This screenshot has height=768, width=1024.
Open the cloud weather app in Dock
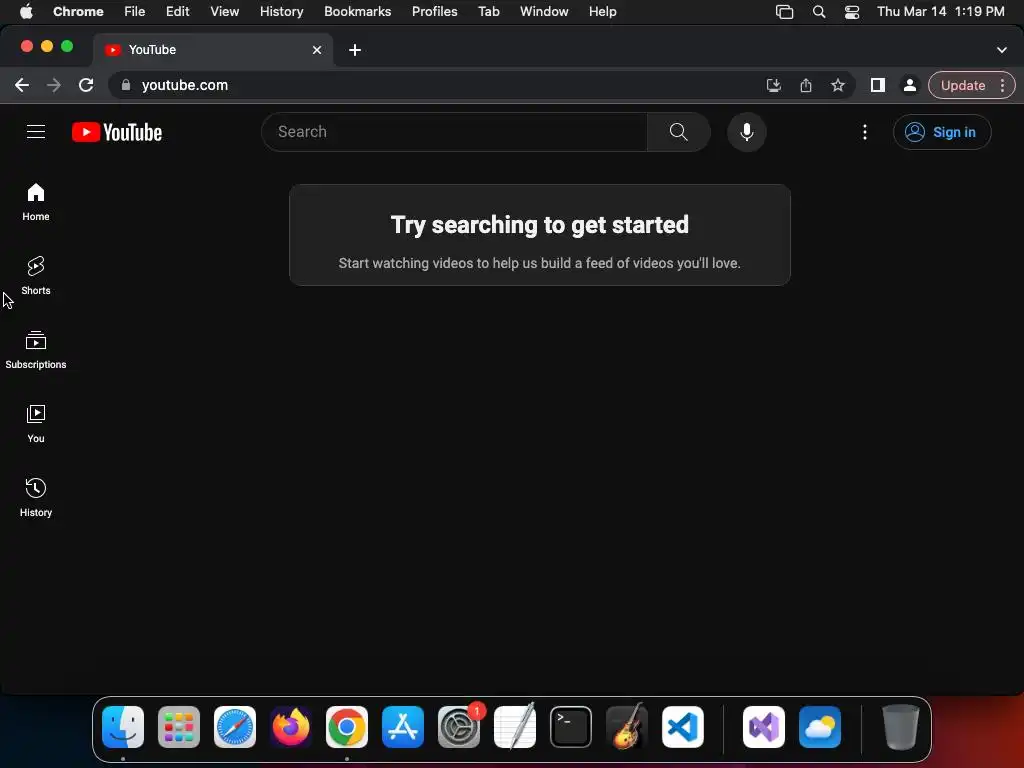(x=820, y=726)
